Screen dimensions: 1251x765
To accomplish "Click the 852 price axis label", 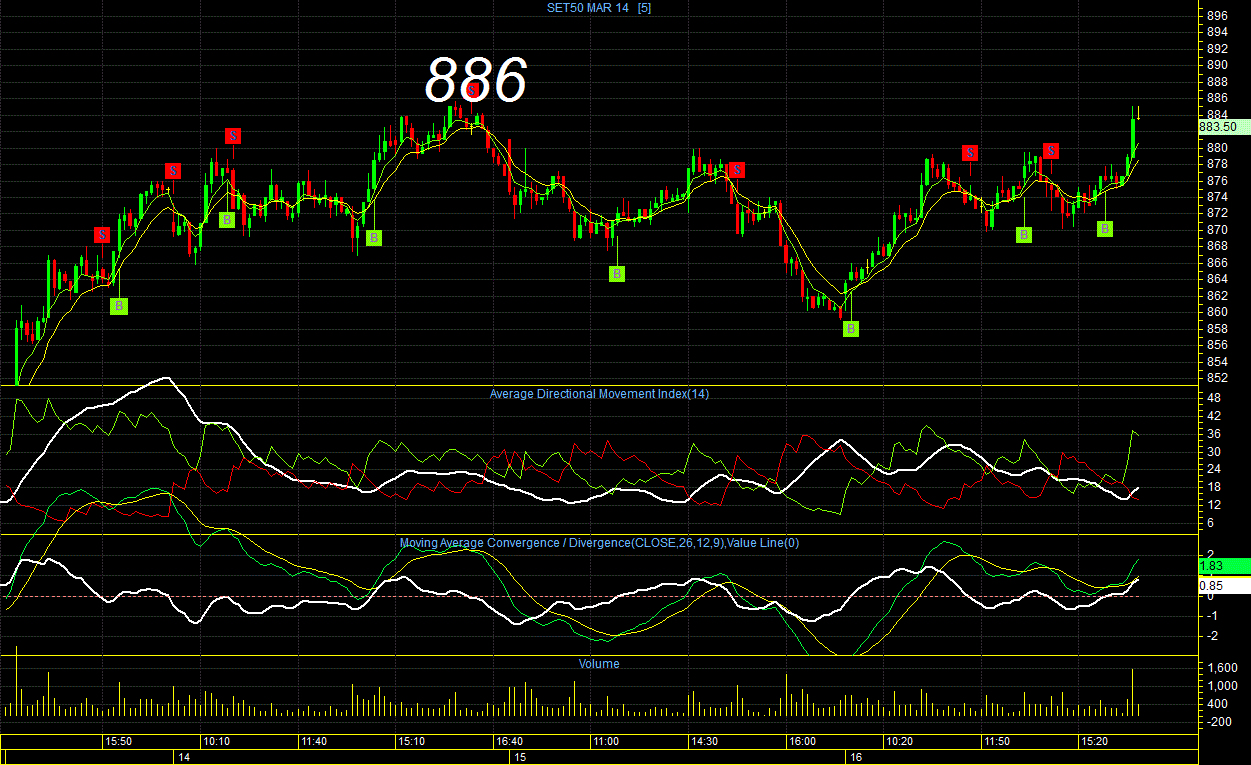I will coord(1217,378).
